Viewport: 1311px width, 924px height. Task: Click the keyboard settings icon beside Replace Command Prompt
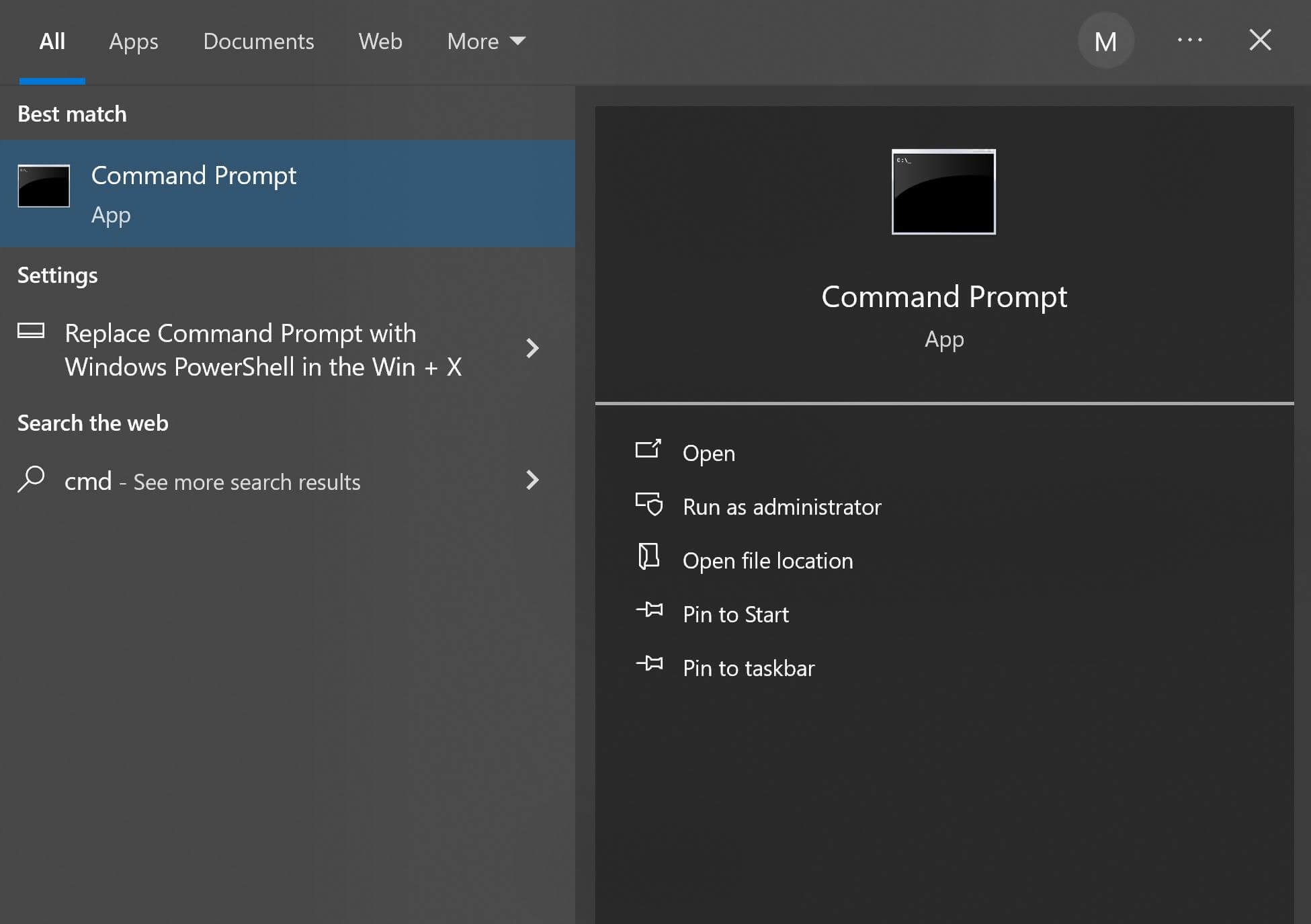(31, 331)
